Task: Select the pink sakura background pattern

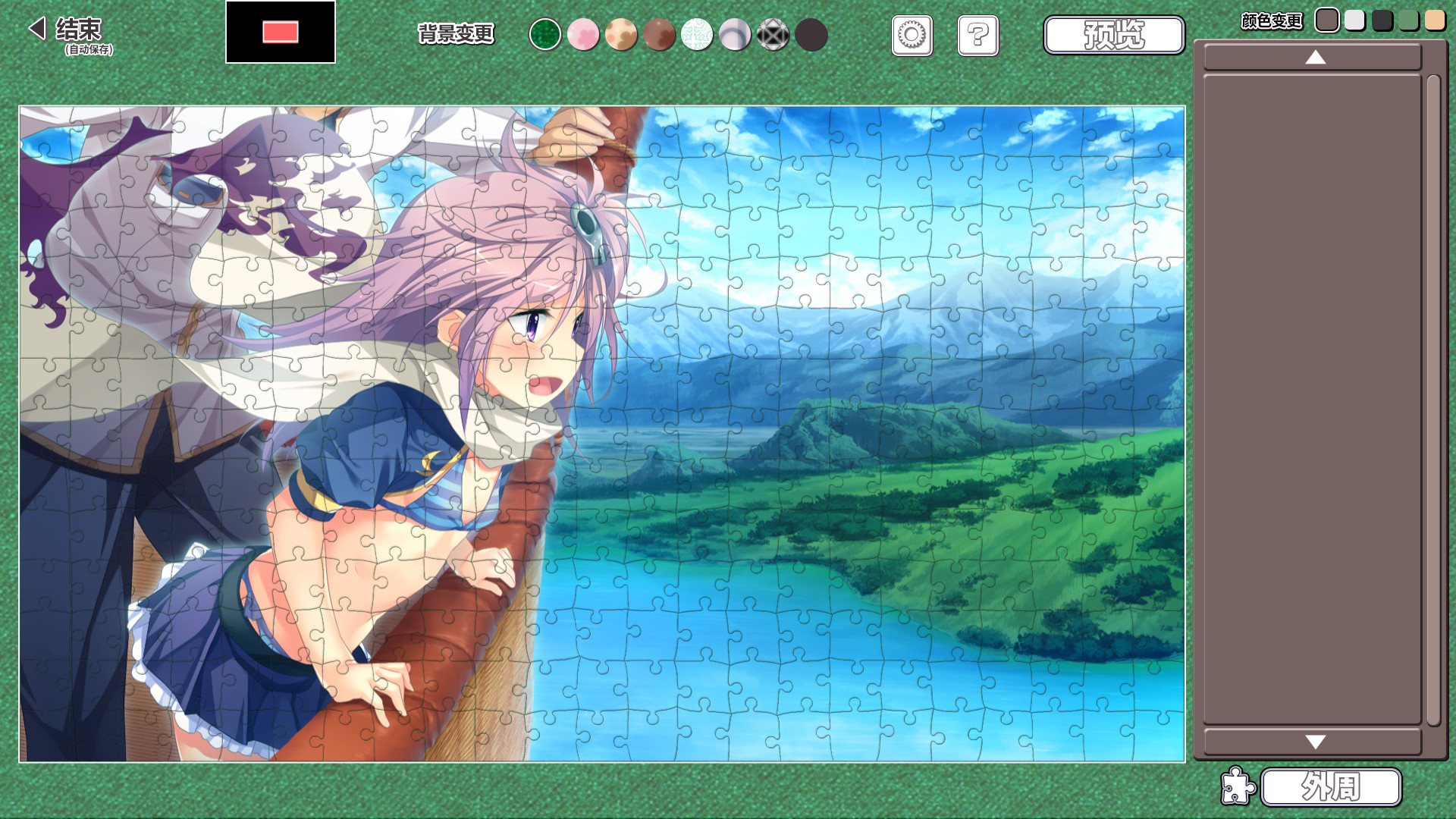Action: [x=582, y=35]
